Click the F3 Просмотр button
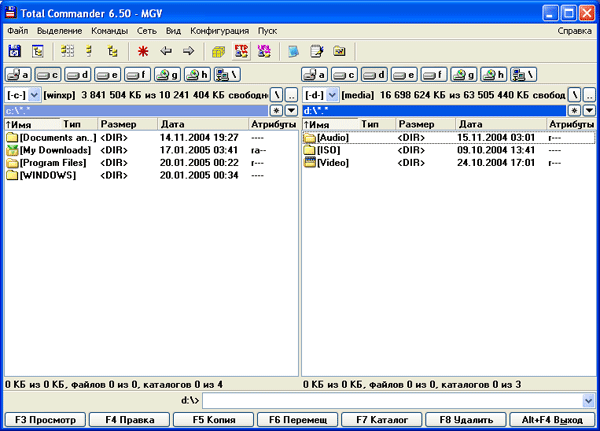Screen dimensions: 600x431 [x=45, y=420]
